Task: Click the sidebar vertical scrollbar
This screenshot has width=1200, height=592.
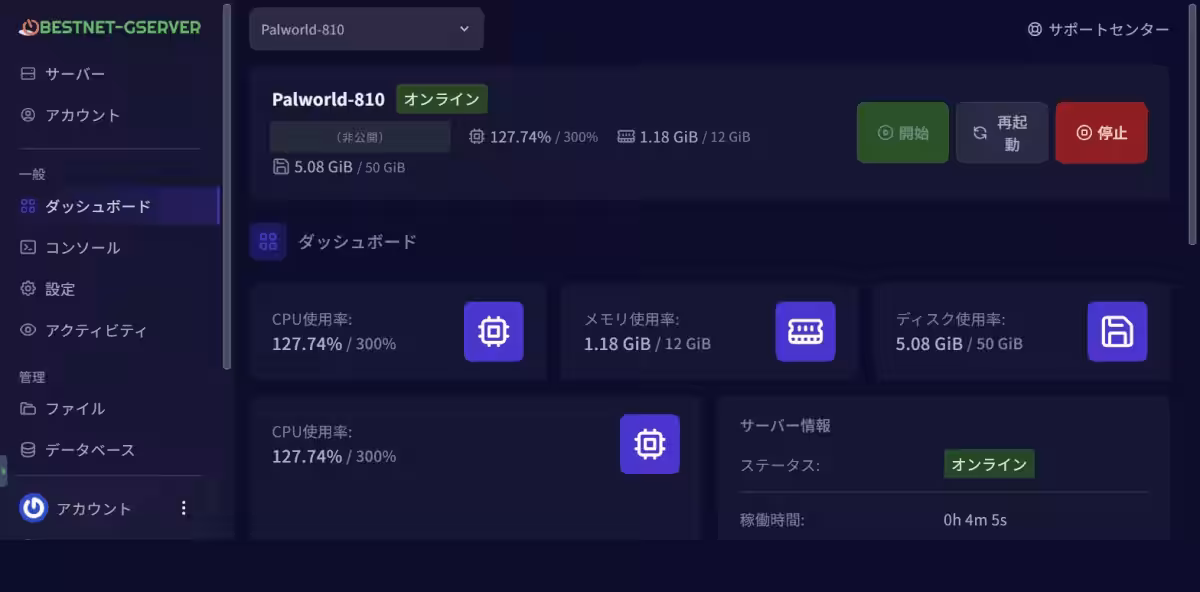Action: (227, 186)
